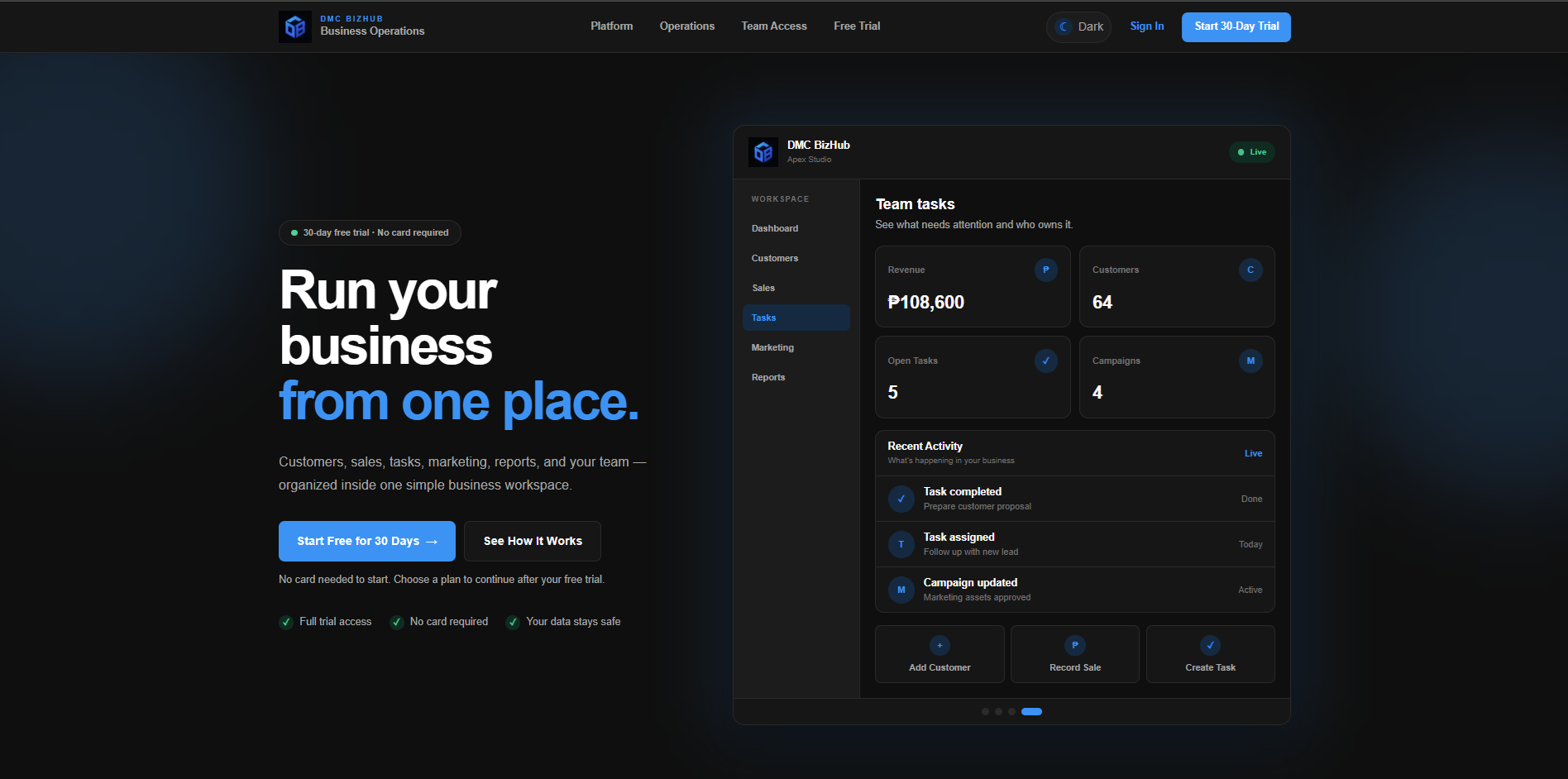
Task: Click the Task completed checkmark icon
Action: pyautogui.click(x=901, y=499)
